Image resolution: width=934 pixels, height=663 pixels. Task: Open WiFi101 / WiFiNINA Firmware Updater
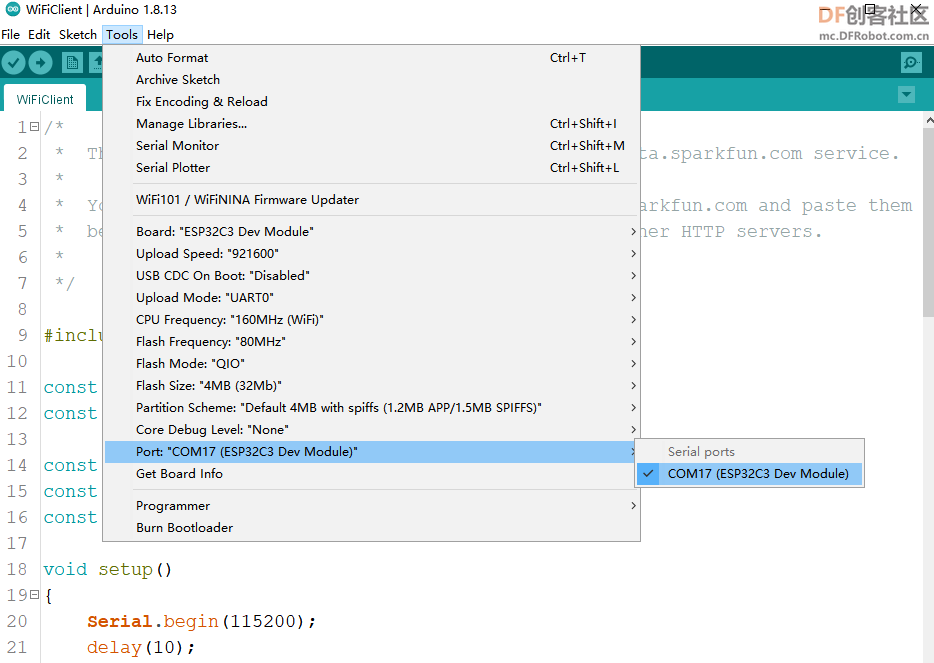371,200
